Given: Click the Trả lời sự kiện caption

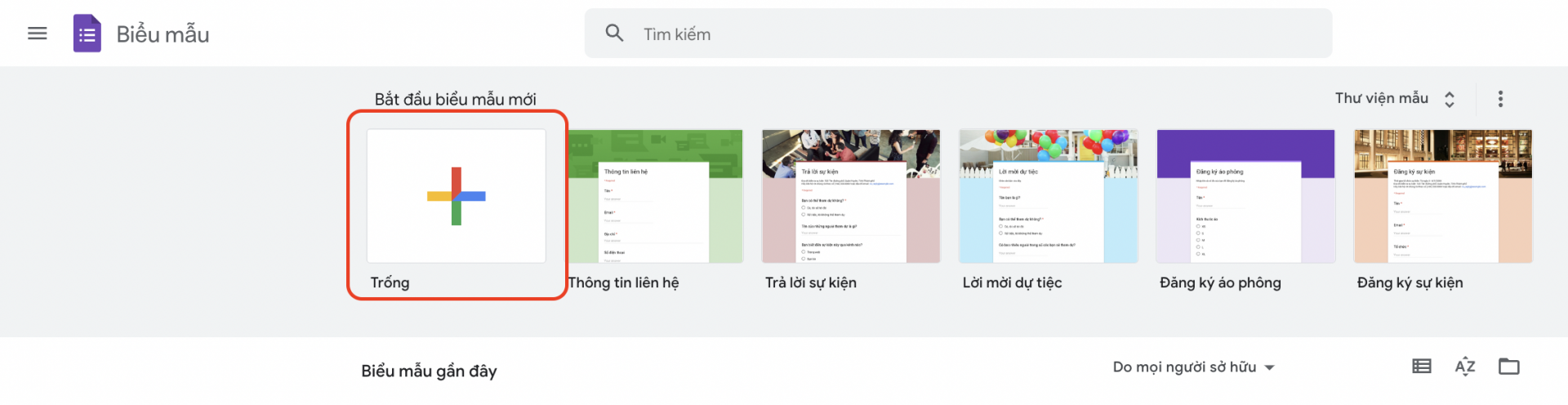Looking at the screenshot, I should 811,283.
